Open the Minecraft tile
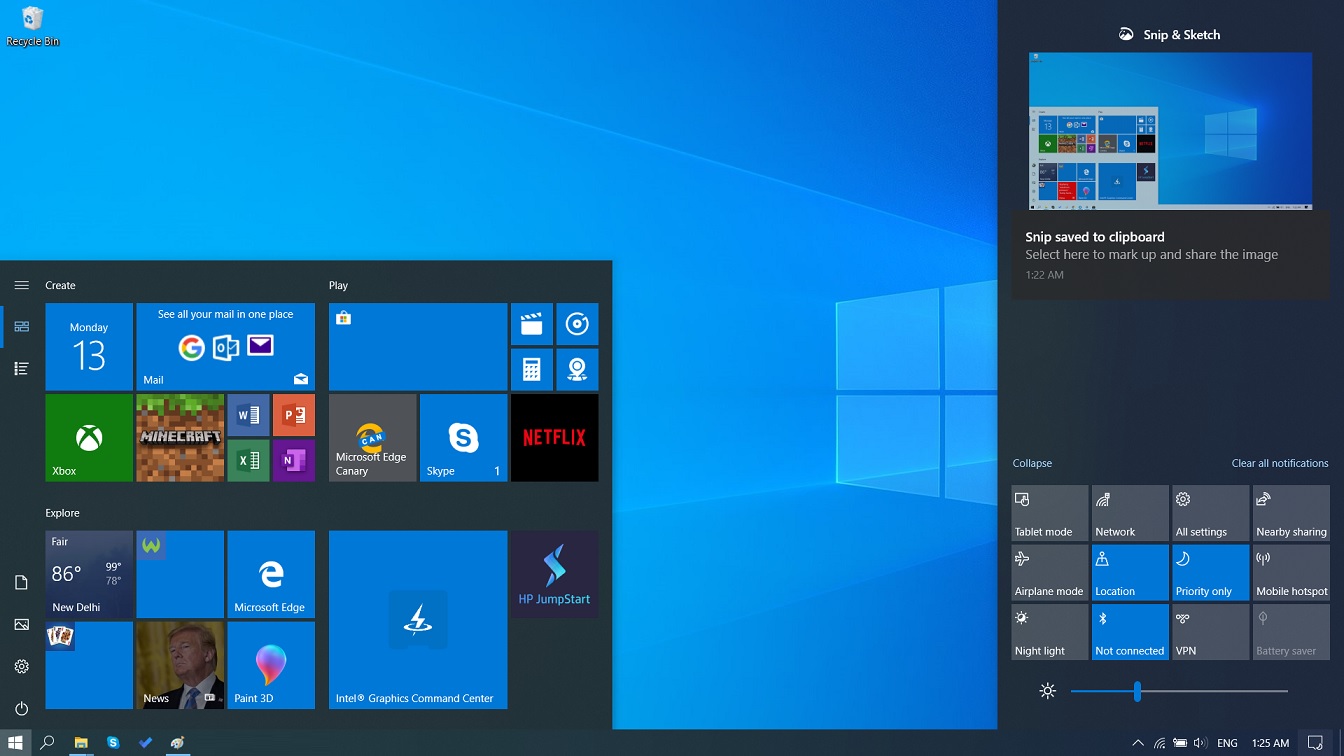The height and width of the screenshot is (756, 1344). tap(180, 437)
